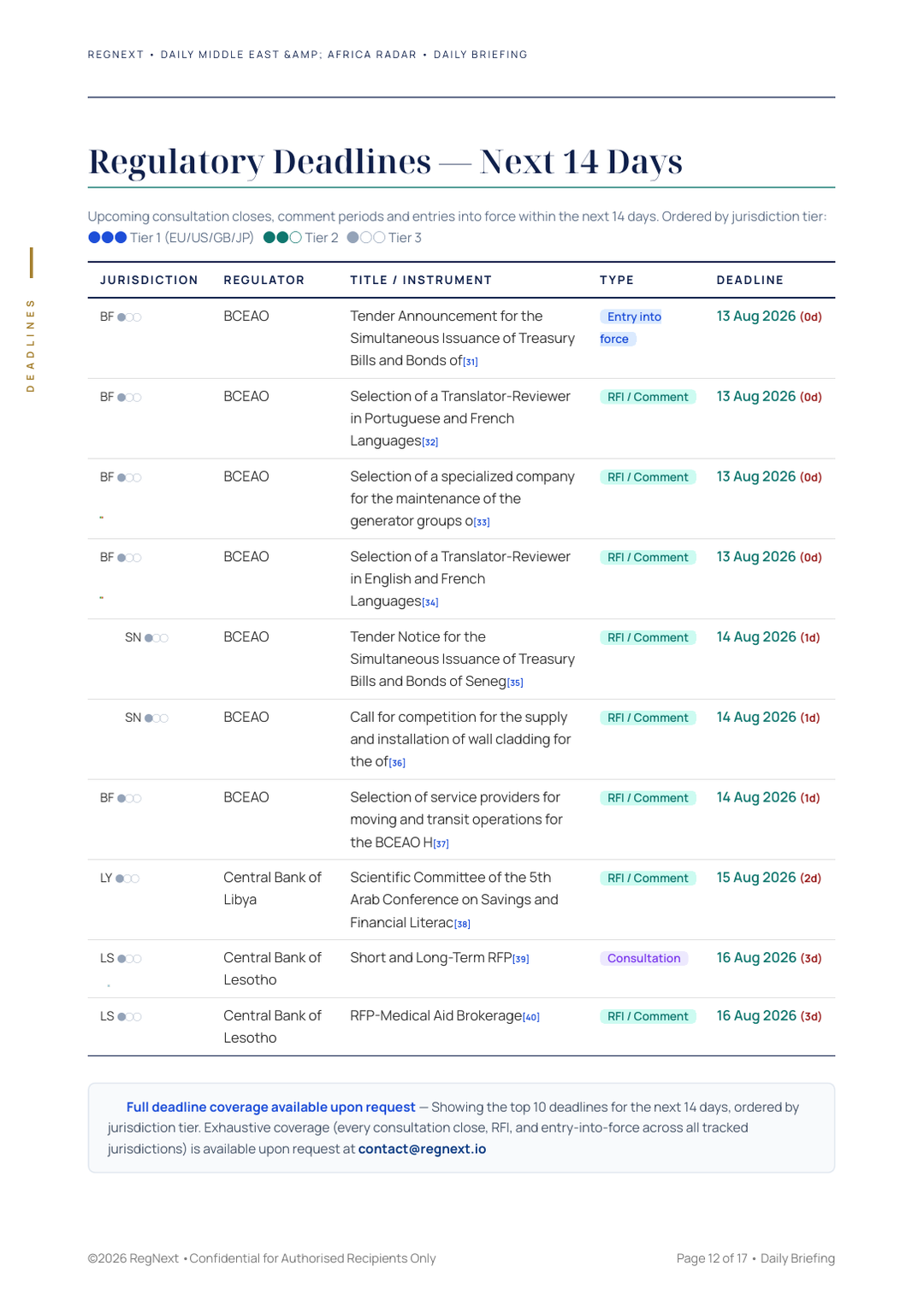Open reference [37] after BCEAO H
Screen dimensions: 924x1307
[x=441, y=844]
